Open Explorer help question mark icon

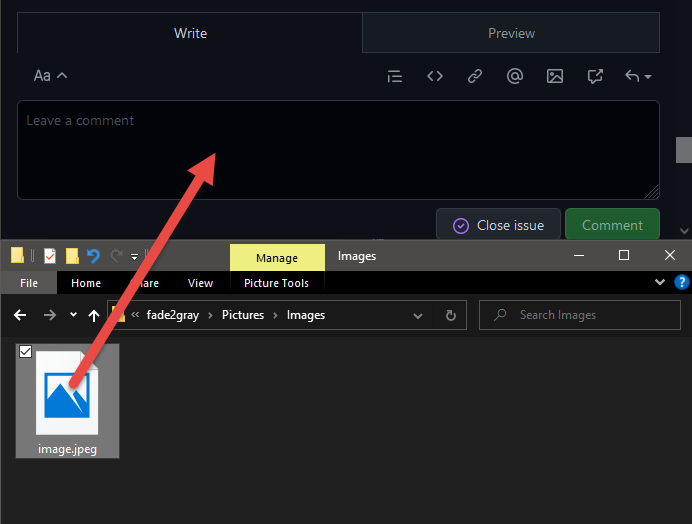[x=682, y=282]
